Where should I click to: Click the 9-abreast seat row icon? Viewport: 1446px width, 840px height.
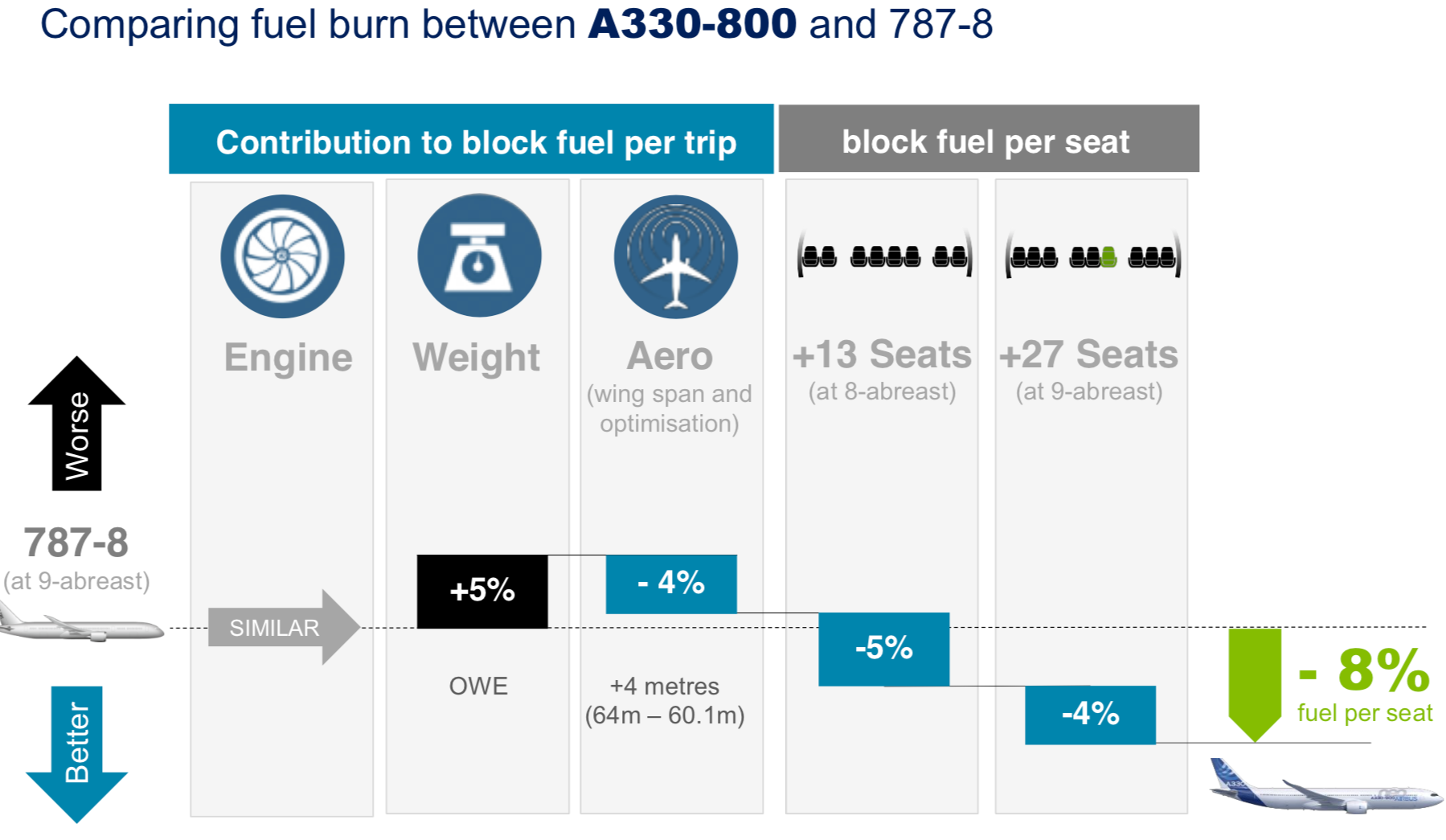tap(1093, 256)
